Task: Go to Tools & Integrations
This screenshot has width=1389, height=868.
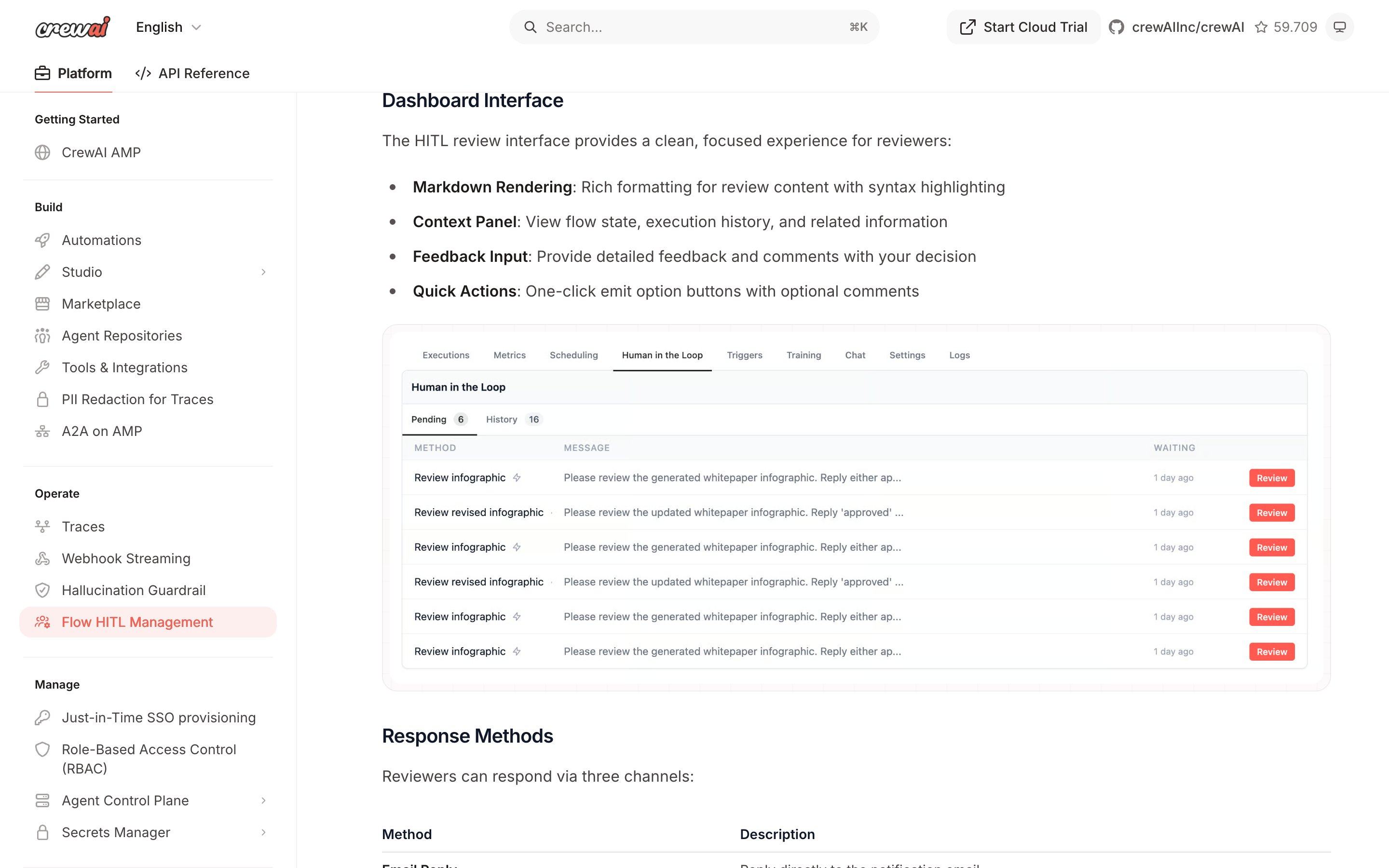Action: point(148,367)
